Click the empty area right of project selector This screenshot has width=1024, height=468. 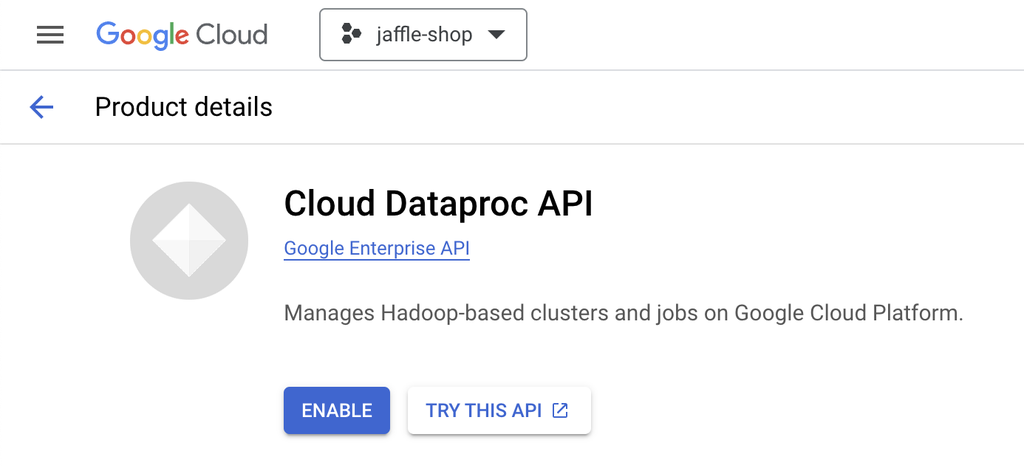coord(771,35)
